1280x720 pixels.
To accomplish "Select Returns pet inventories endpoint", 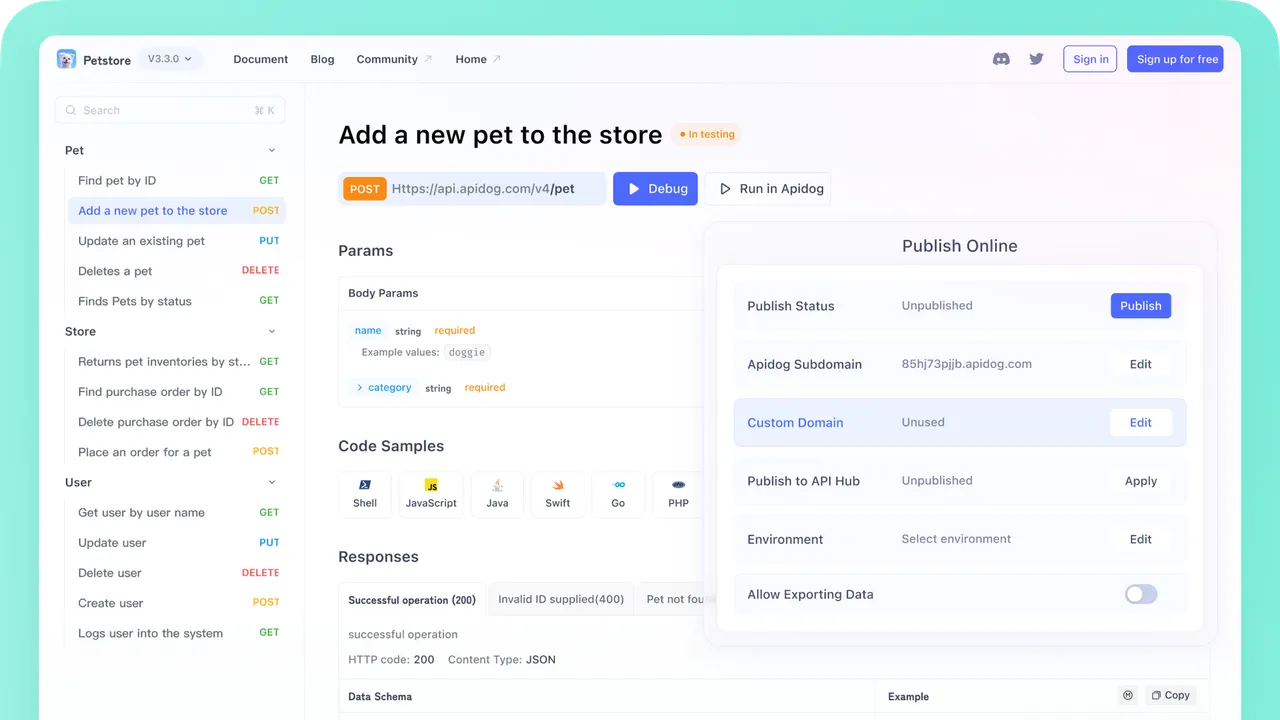I will click(177, 362).
